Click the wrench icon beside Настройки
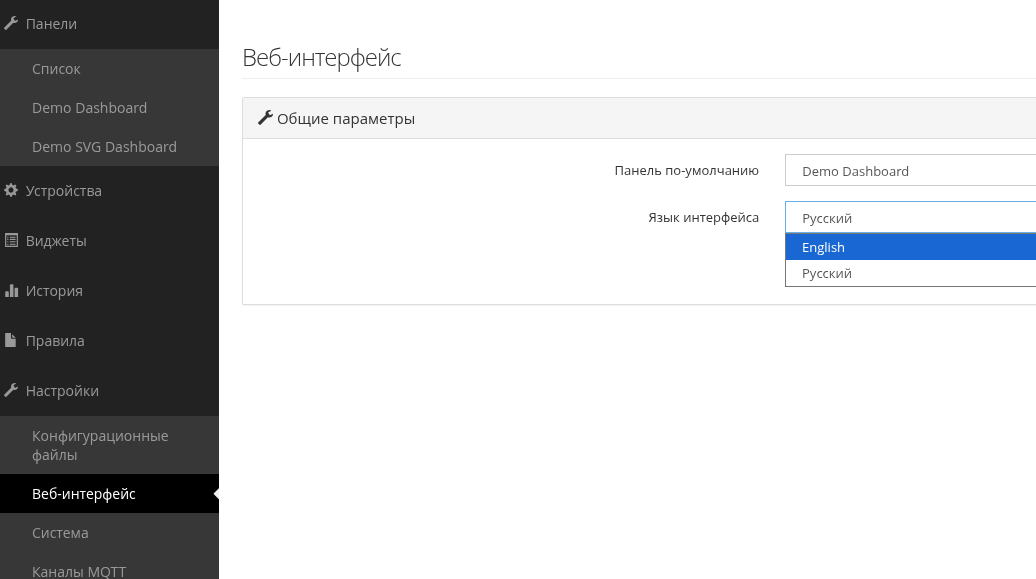Image resolution: width=1036 pixels, height=579 pixels. coord(11,391)
